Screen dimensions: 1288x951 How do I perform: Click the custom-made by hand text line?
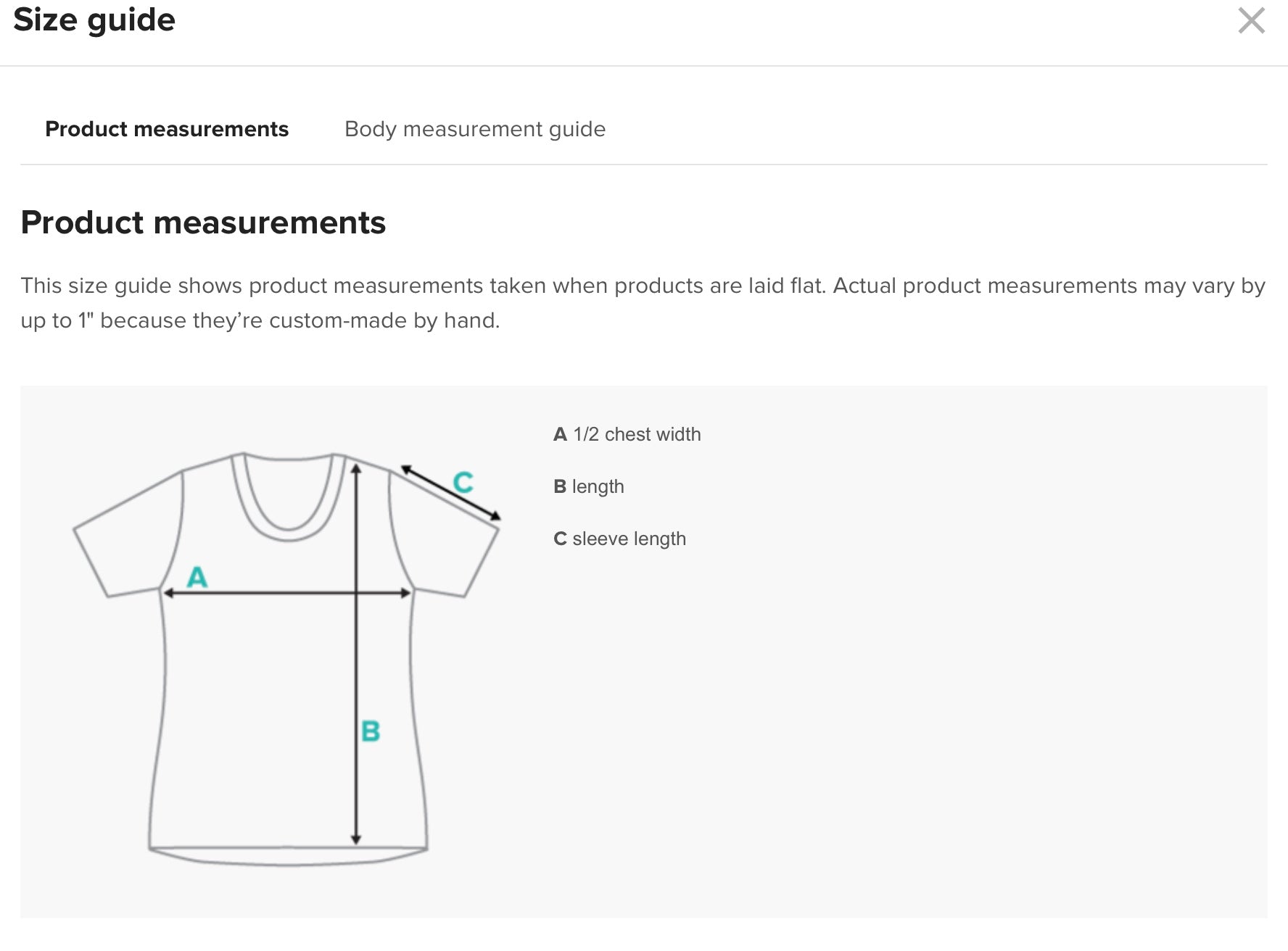[260, 320]
